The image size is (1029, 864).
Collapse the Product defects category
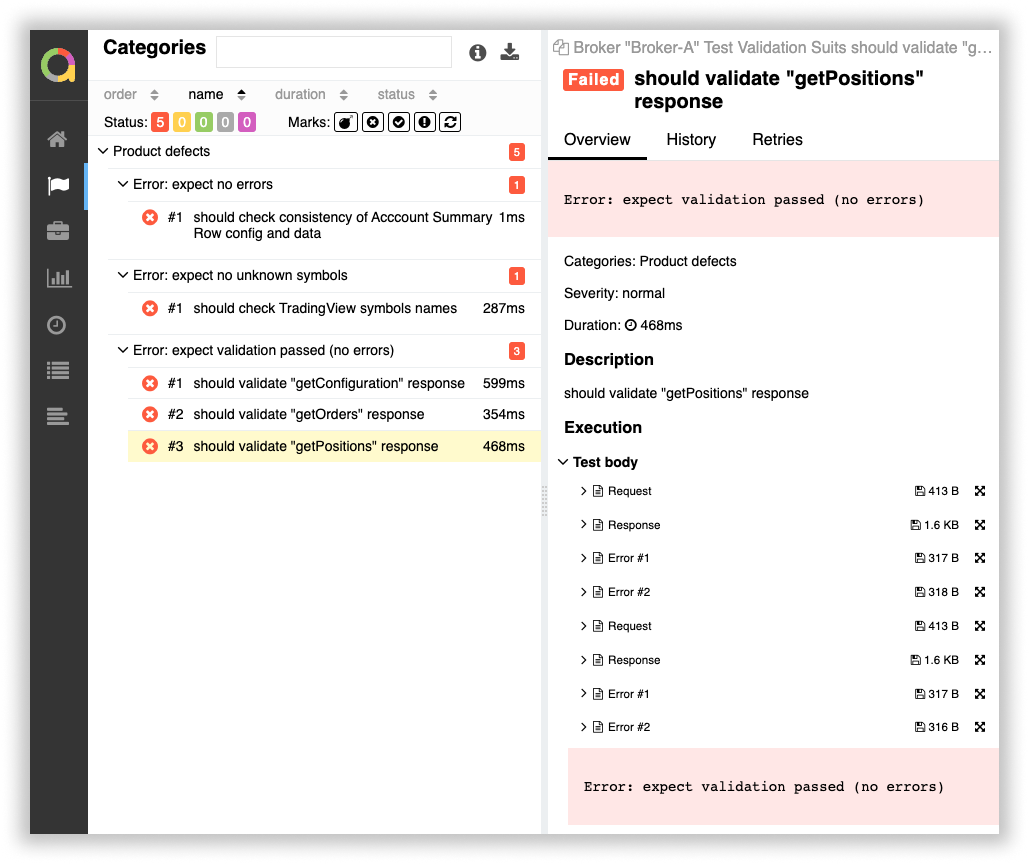(x=103, y=151)
